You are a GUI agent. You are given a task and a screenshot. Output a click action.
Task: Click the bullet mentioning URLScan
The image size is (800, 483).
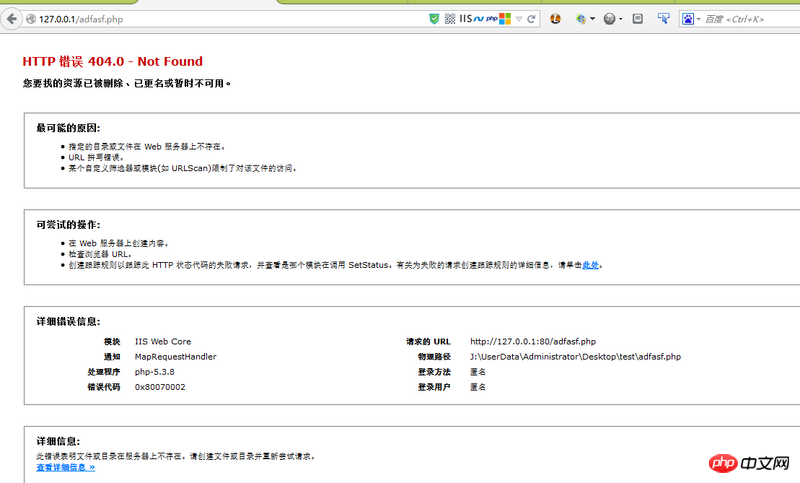pos(183,168)
